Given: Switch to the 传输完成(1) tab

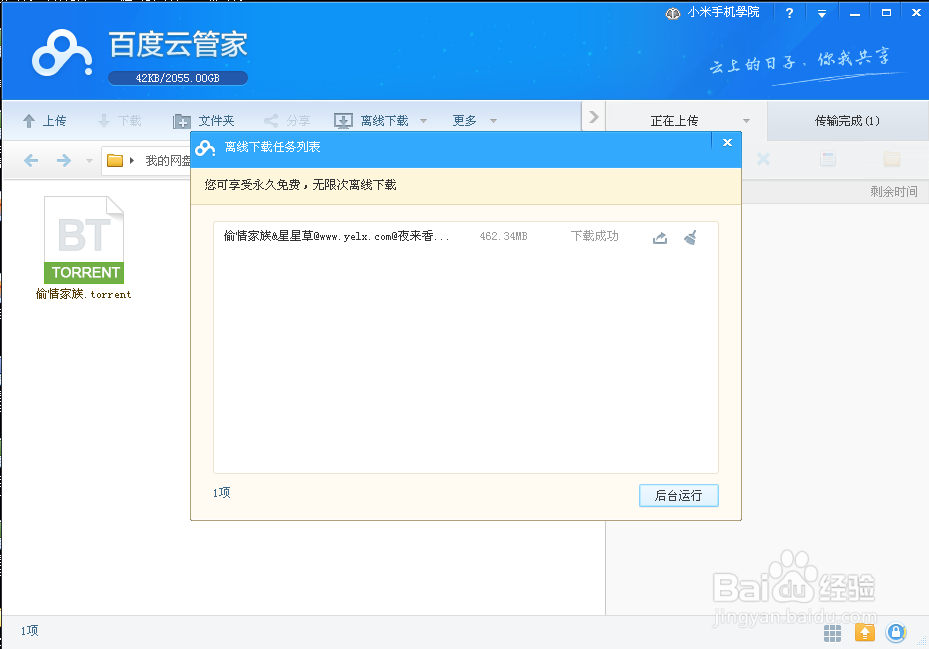Looking at the screenshot, I should pyautogui.click(x=847, y=121).
